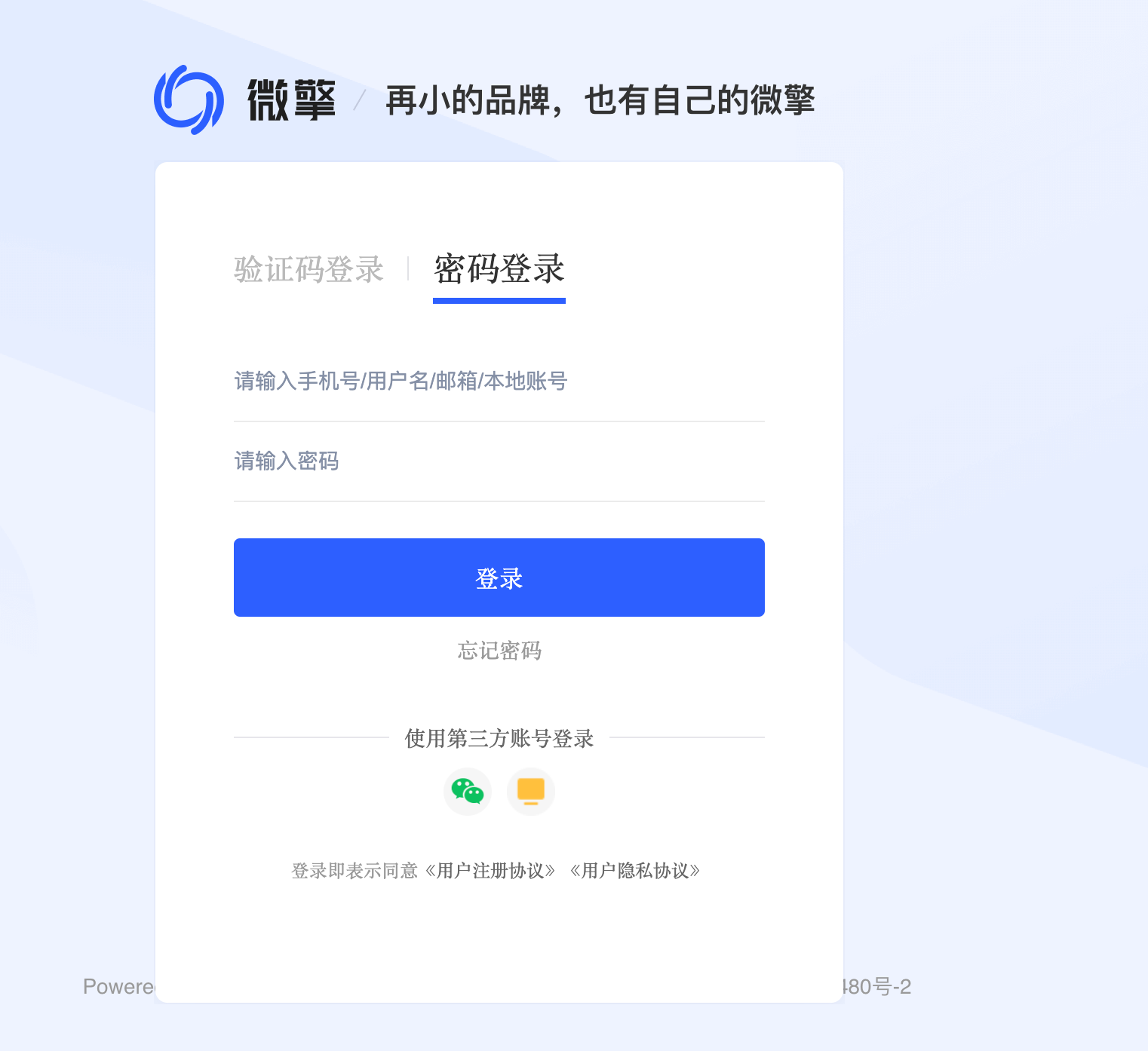Click the slogan 再小的品牌，也有自己的微擎

[x=600, y=100]
